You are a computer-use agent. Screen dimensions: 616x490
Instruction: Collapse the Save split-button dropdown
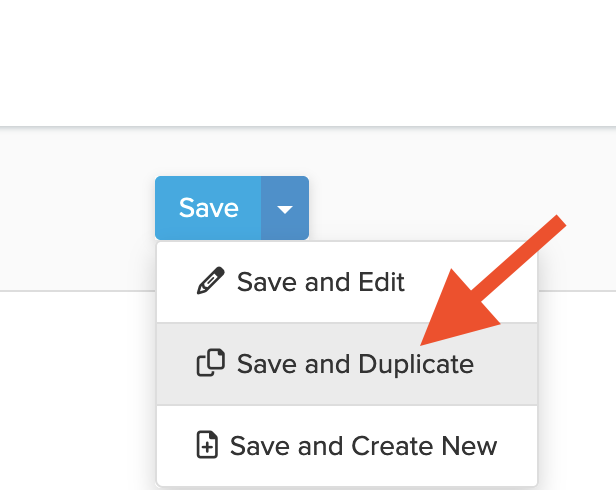pyautogui.click(x=285, y=209)
